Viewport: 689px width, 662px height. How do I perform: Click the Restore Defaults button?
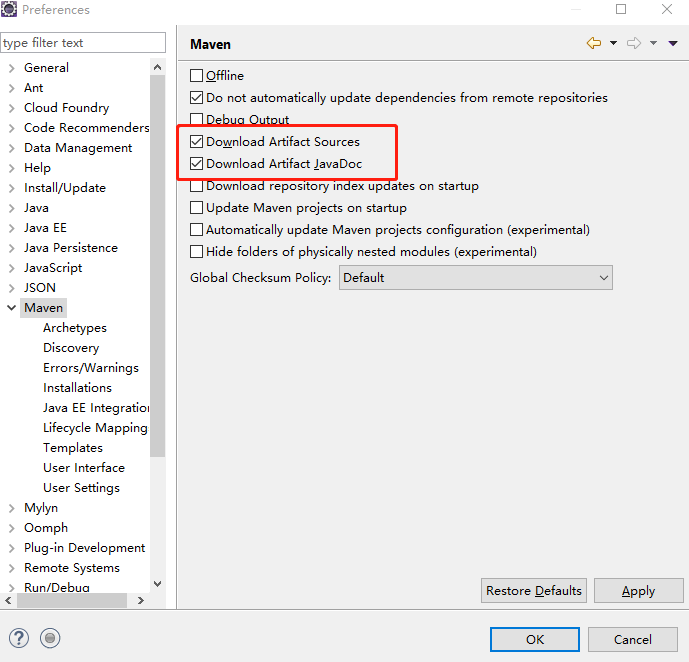point(533,591)
